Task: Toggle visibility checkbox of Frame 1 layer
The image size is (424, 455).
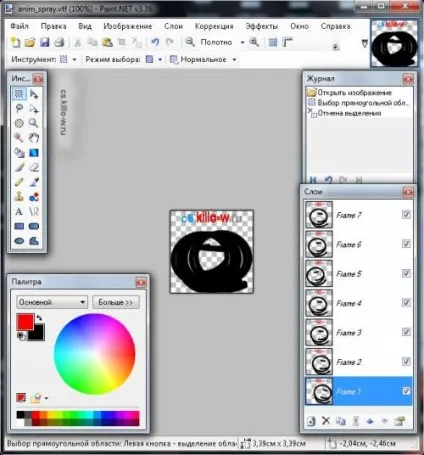Action: 406,391
